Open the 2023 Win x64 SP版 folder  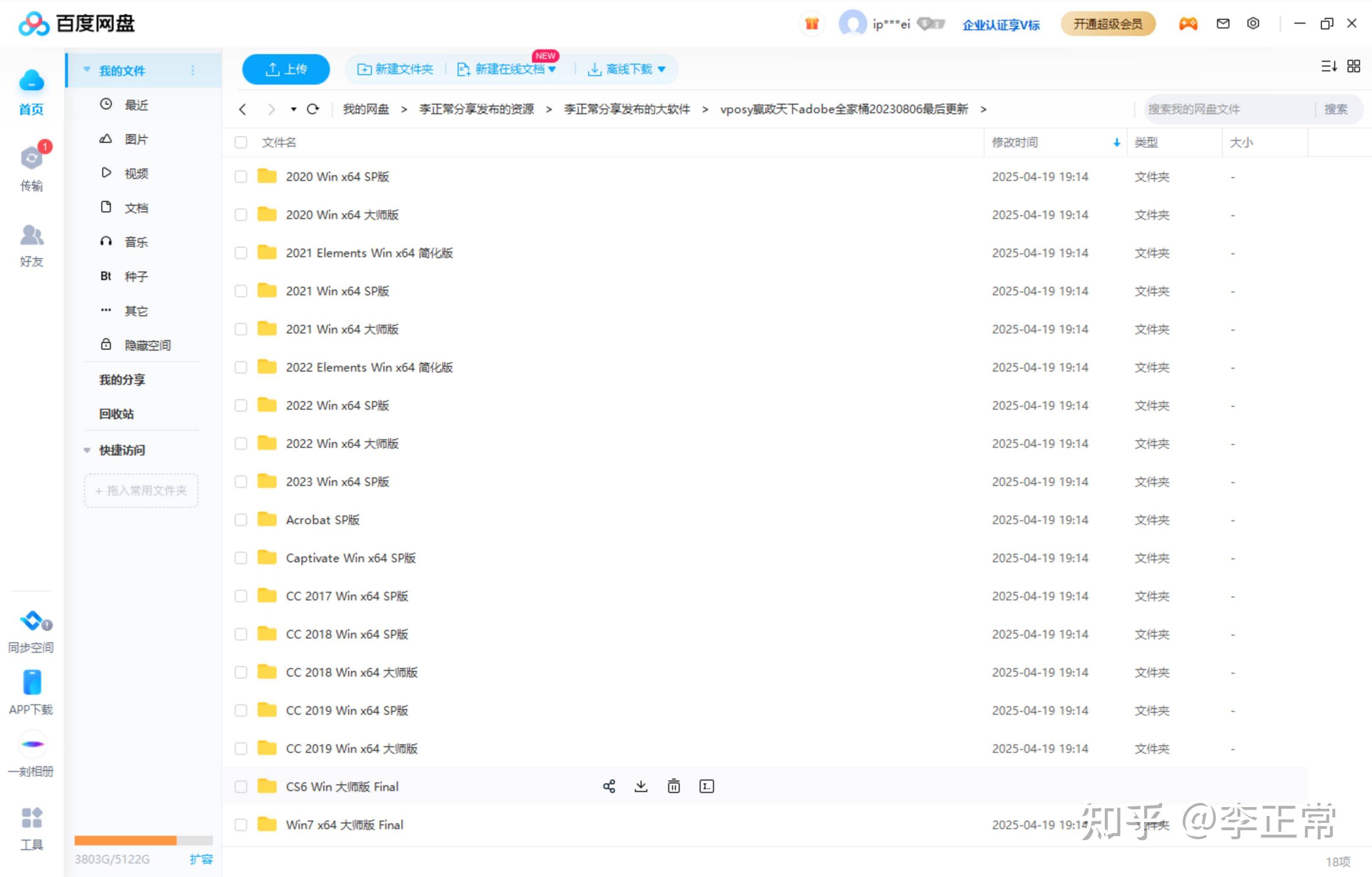coord(337,482)
